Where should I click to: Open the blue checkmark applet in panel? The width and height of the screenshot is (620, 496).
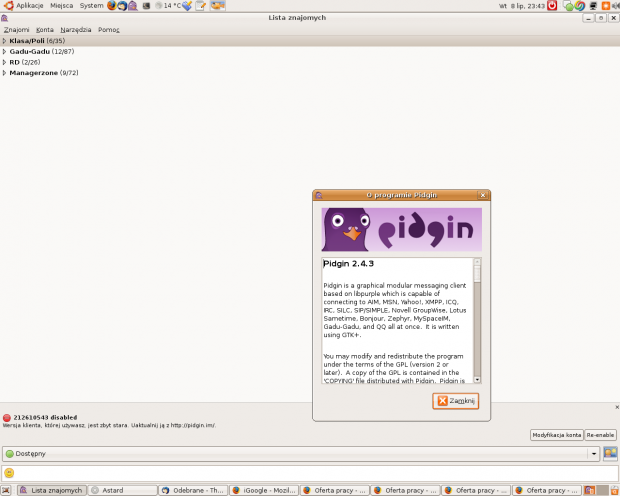[x=187, y=6]
